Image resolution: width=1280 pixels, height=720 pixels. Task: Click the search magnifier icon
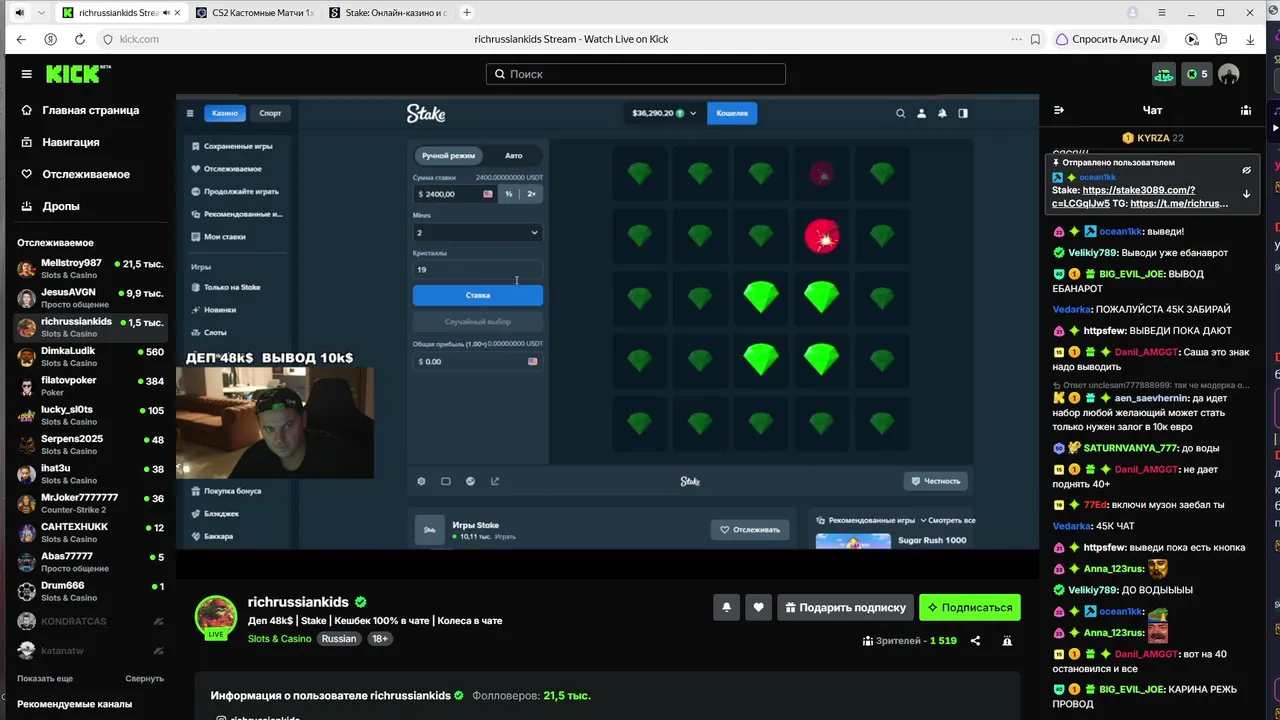coord(500,74)
